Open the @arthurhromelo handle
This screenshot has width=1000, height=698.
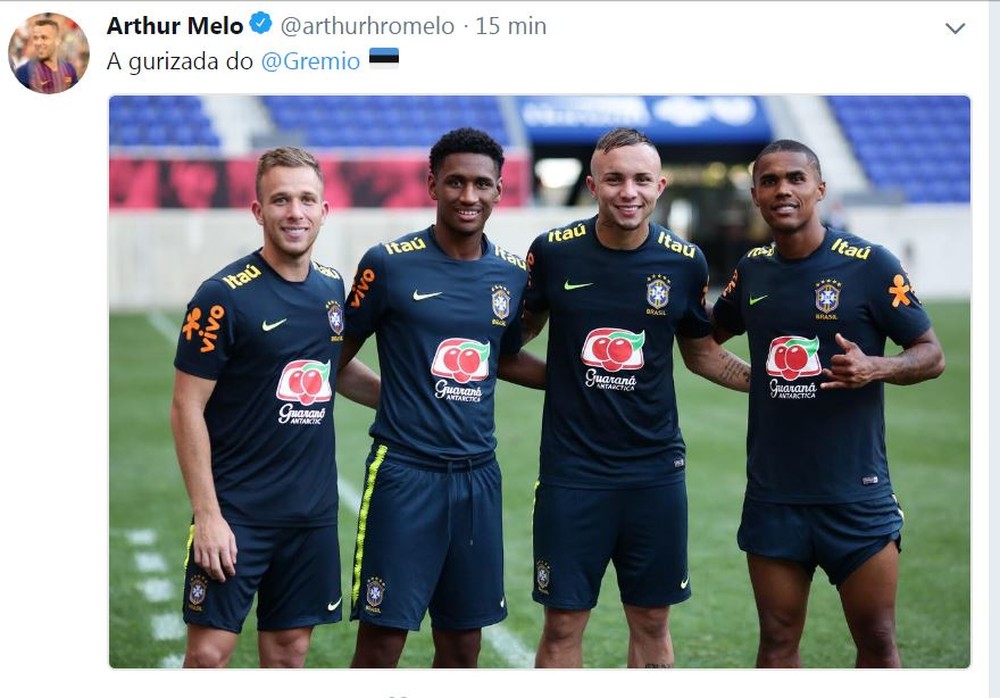[x=367, y=26]
